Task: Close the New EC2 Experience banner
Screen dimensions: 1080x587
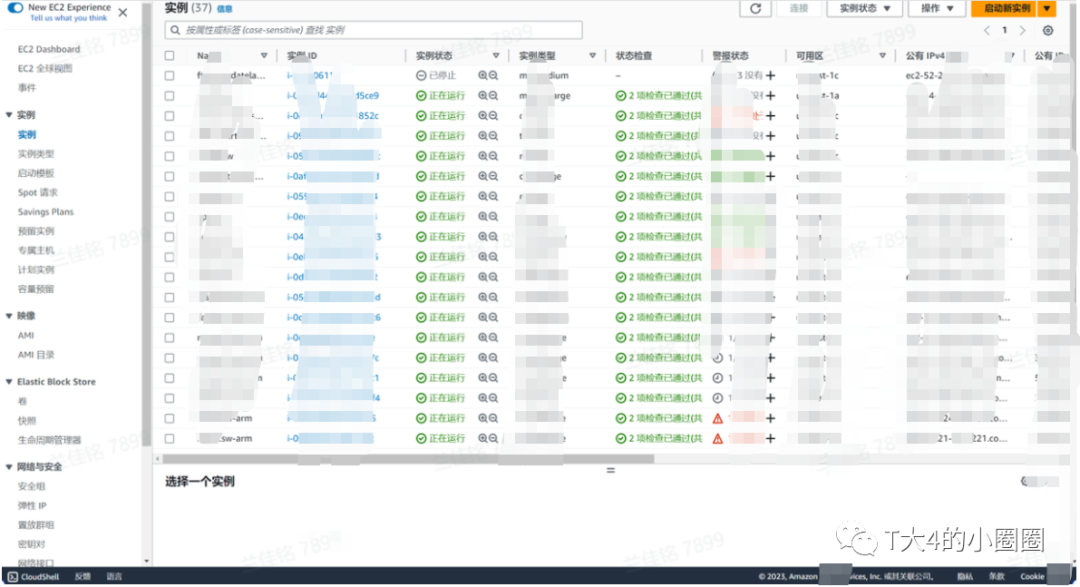Action: tap(123, 12)
